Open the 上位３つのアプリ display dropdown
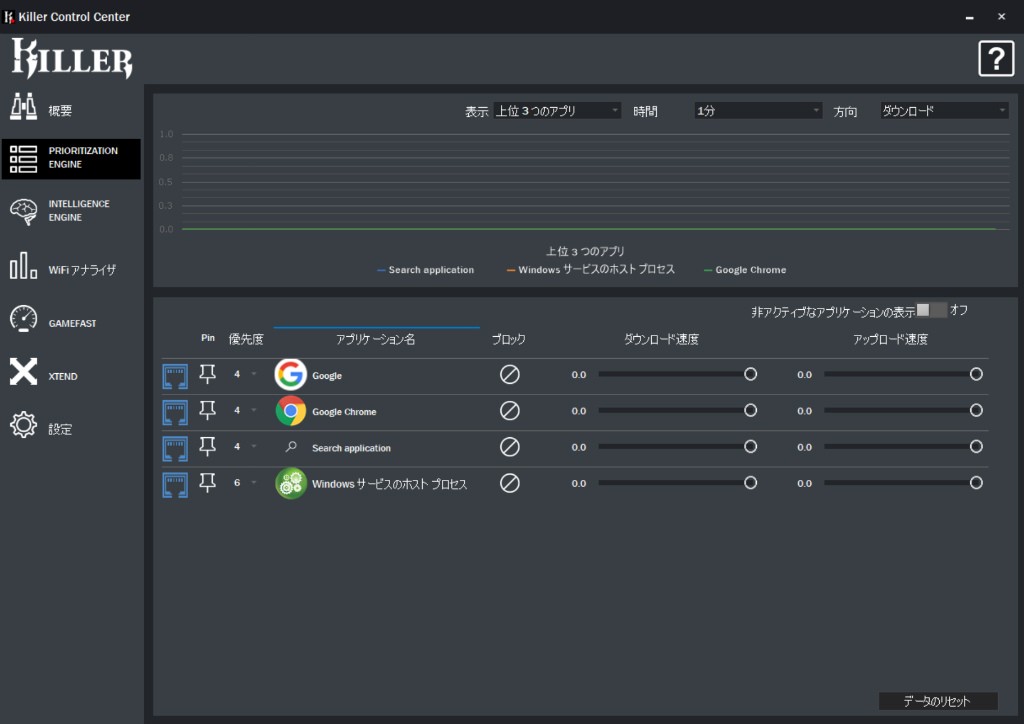This screenshot has height=724, width=1024. pyautogui.click(x=557, y=111)
